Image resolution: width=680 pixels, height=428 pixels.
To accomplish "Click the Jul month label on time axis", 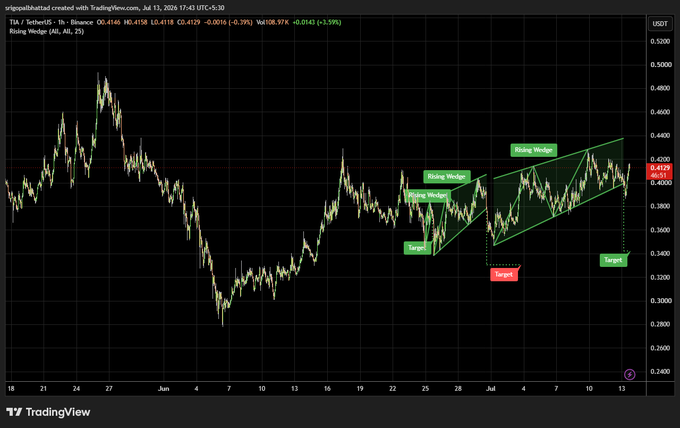I will pos(490,389).
